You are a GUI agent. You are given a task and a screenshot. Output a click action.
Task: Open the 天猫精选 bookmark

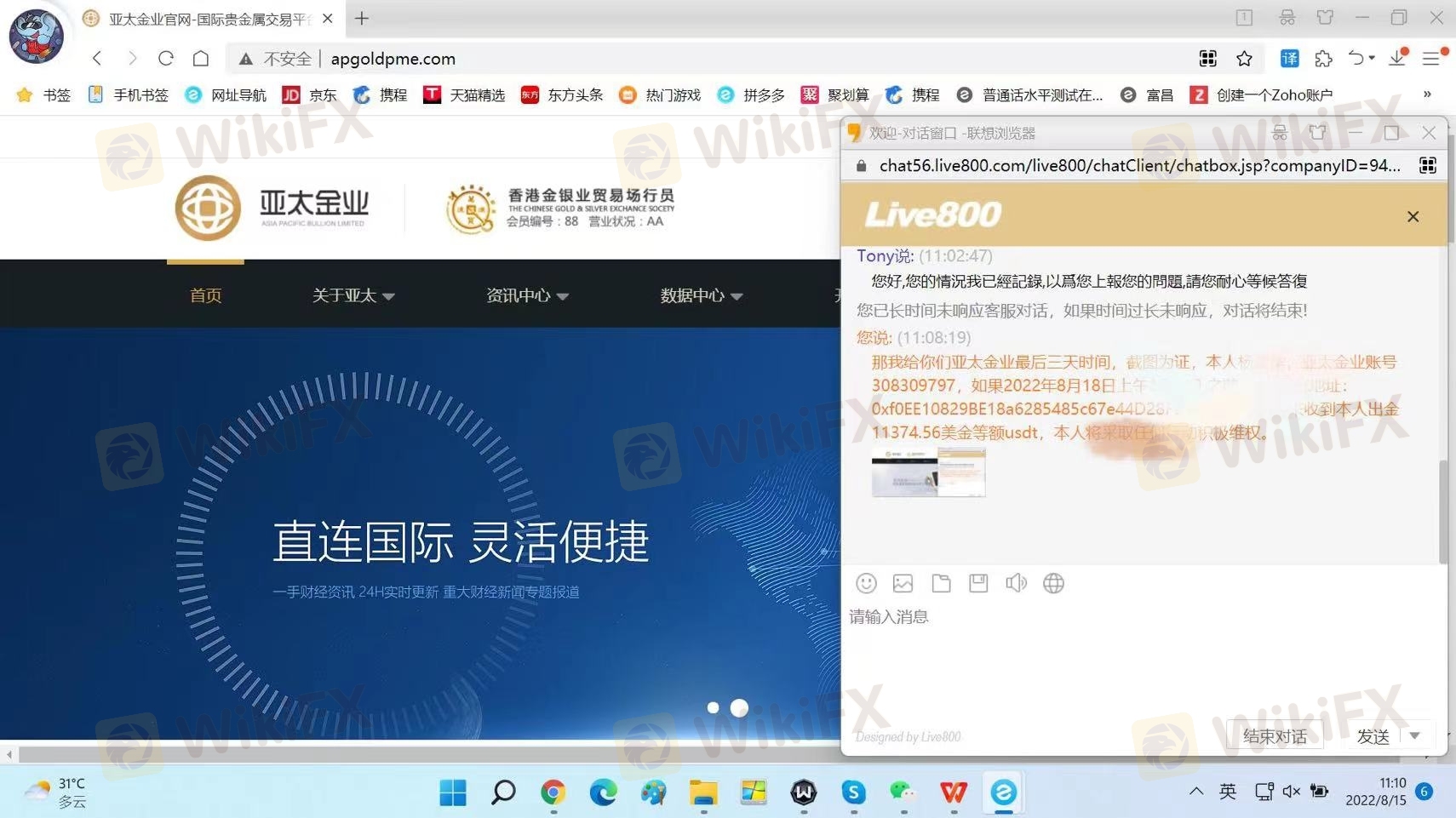click(x=464, y=94)
